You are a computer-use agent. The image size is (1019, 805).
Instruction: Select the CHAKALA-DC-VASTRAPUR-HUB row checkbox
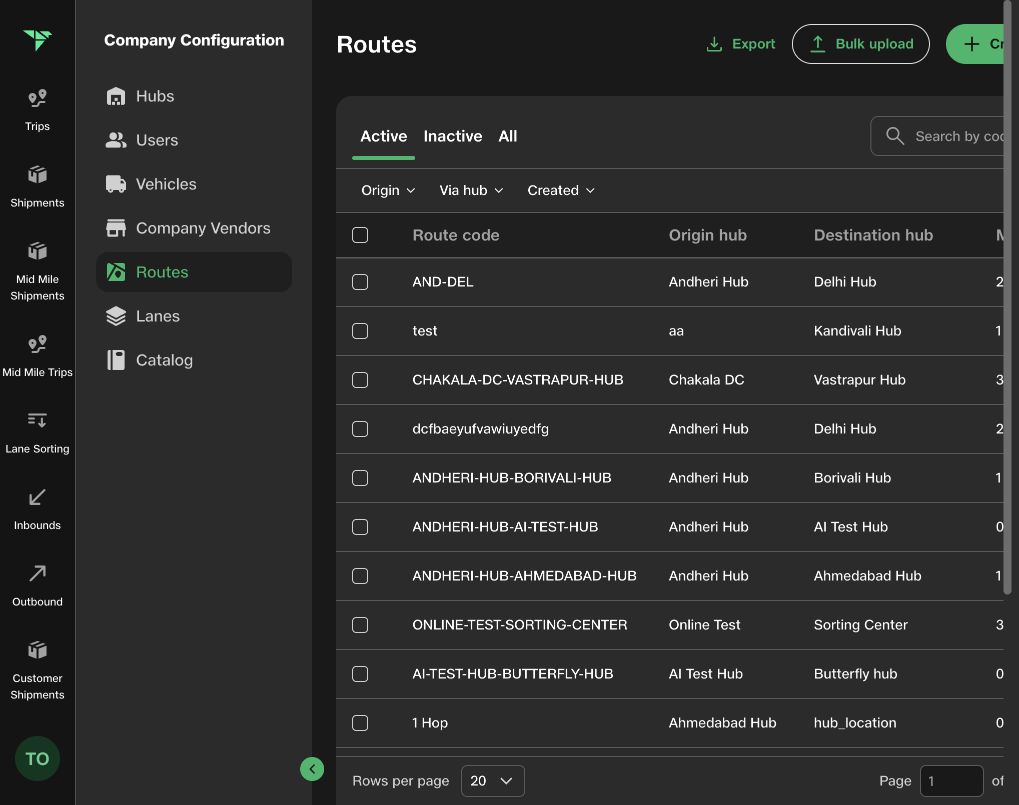(360, 380)
